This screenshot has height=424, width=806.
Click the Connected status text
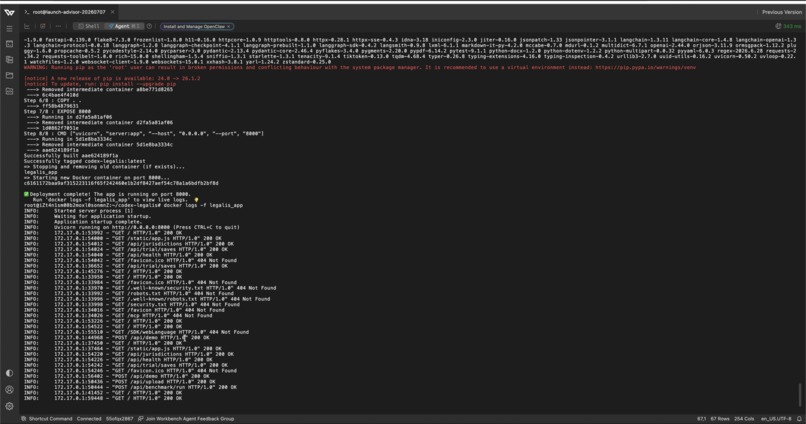pyautogui.click(x=89, y=419)
